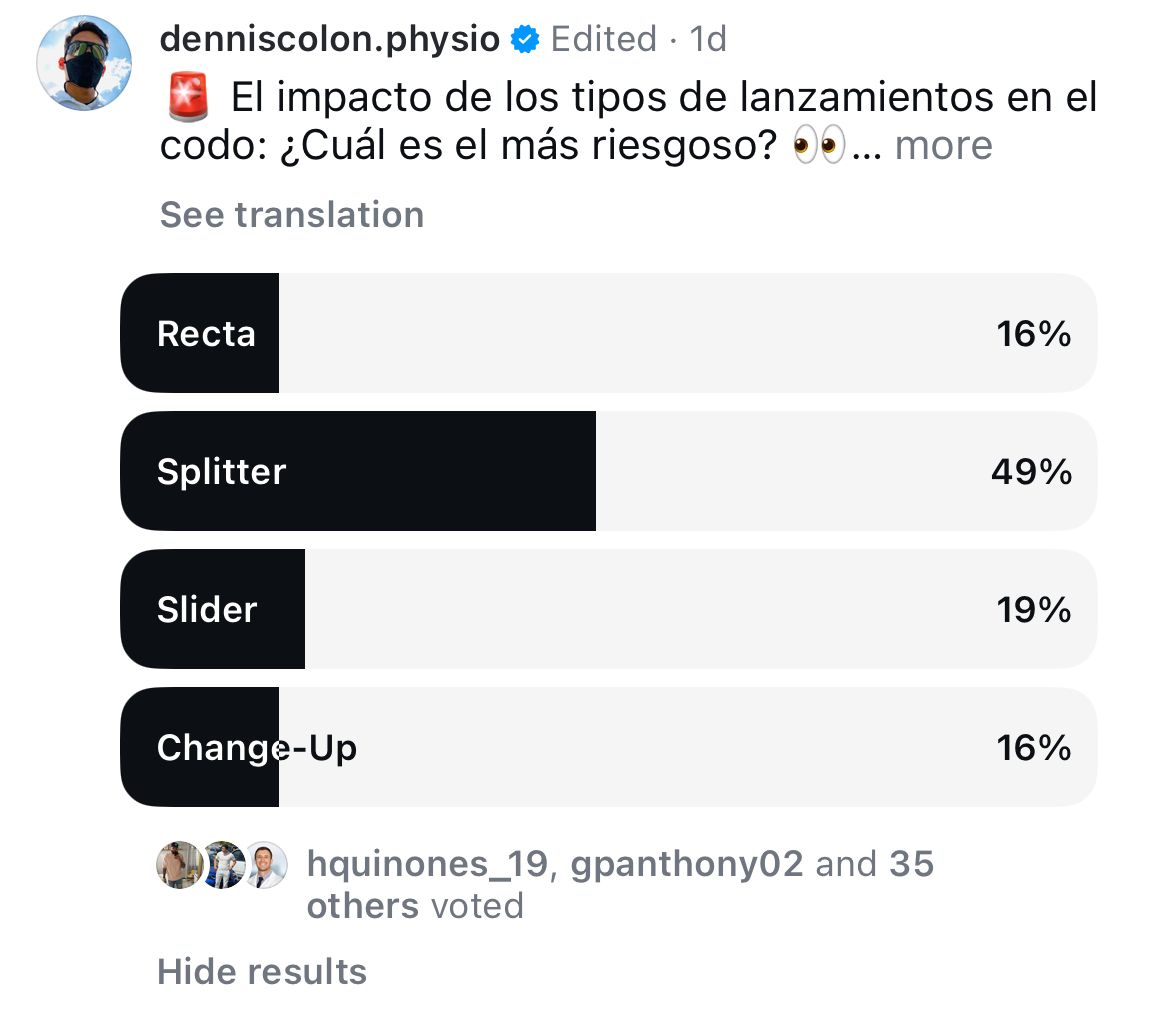
Task: Click the red siren emoji
Action: [x=187, y=97]
